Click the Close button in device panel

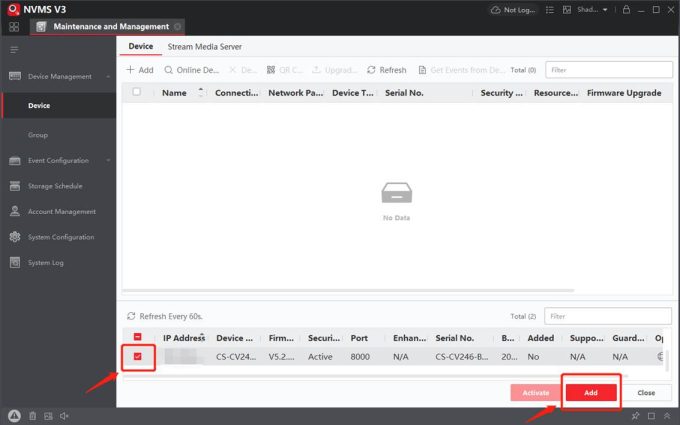pyautogui.click(x=647, y=393)
